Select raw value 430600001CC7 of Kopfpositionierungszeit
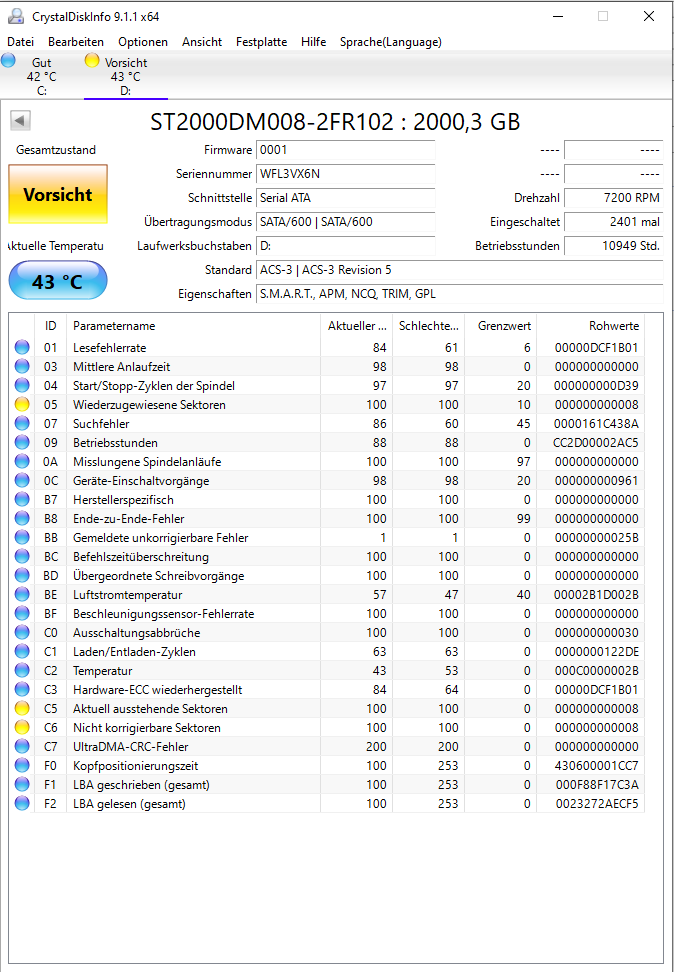The image size is (674, 972). [x=596, y=766]
